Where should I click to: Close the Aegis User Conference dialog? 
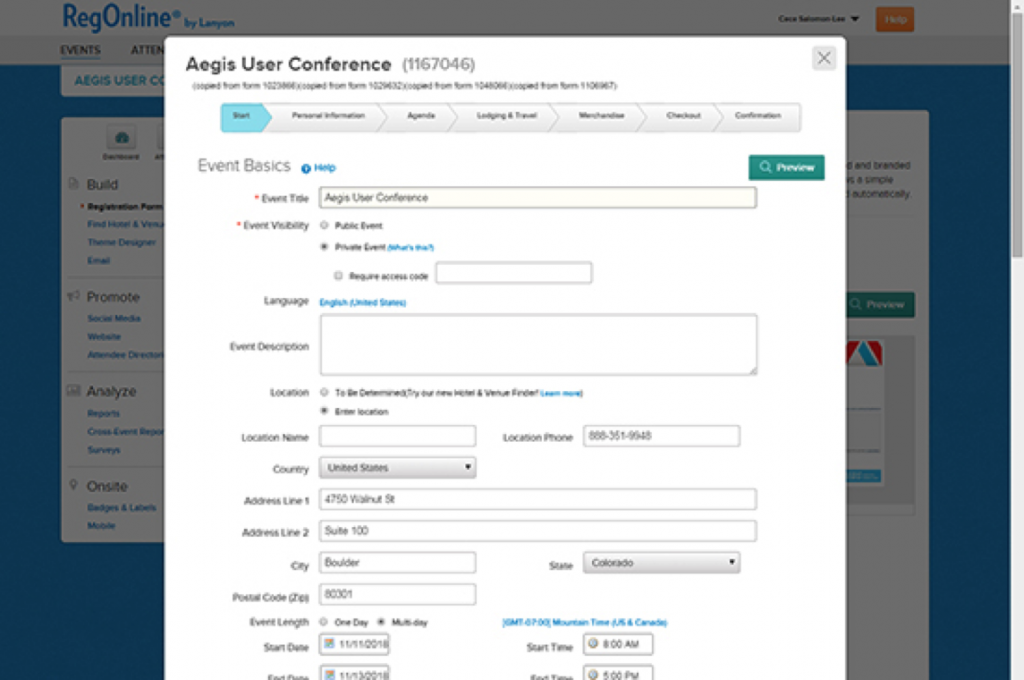pos(824,58)
